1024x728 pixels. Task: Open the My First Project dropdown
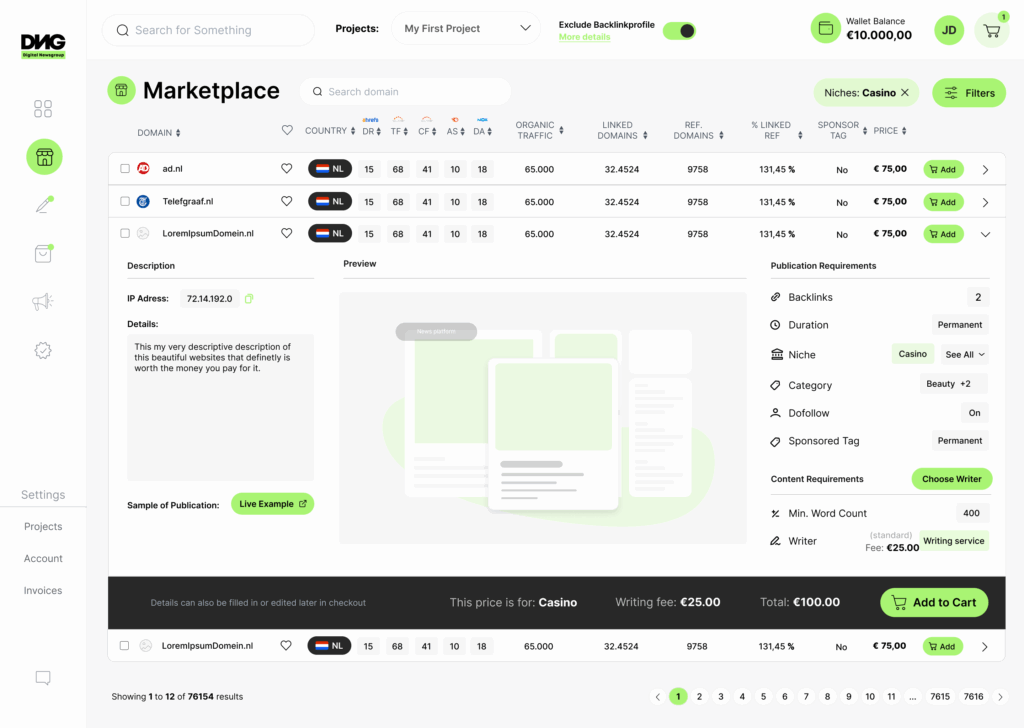pos(465,29)
